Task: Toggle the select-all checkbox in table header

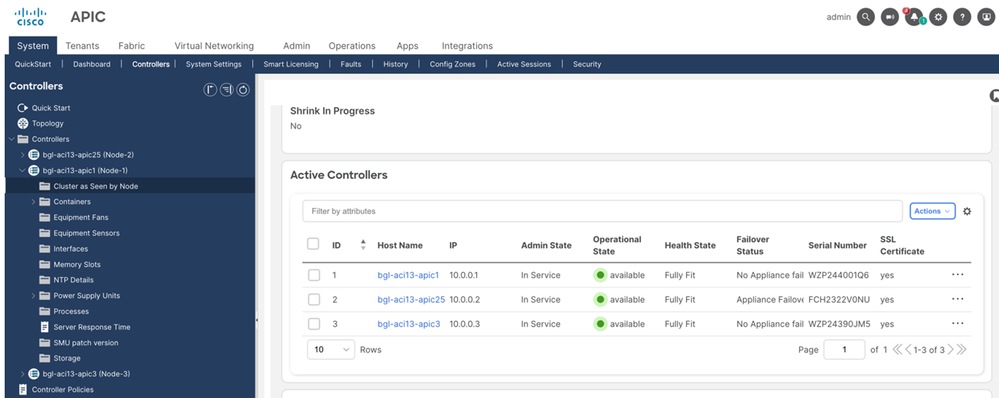Action: [313, 244]
